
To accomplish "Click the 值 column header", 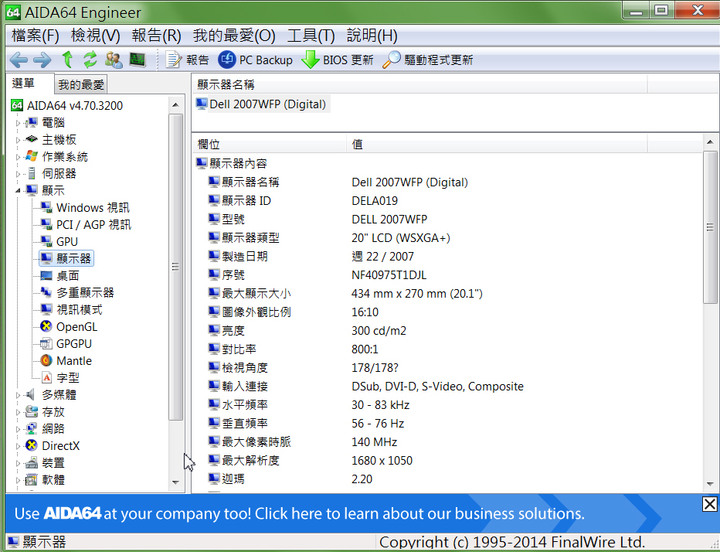I will coord(497,144).
